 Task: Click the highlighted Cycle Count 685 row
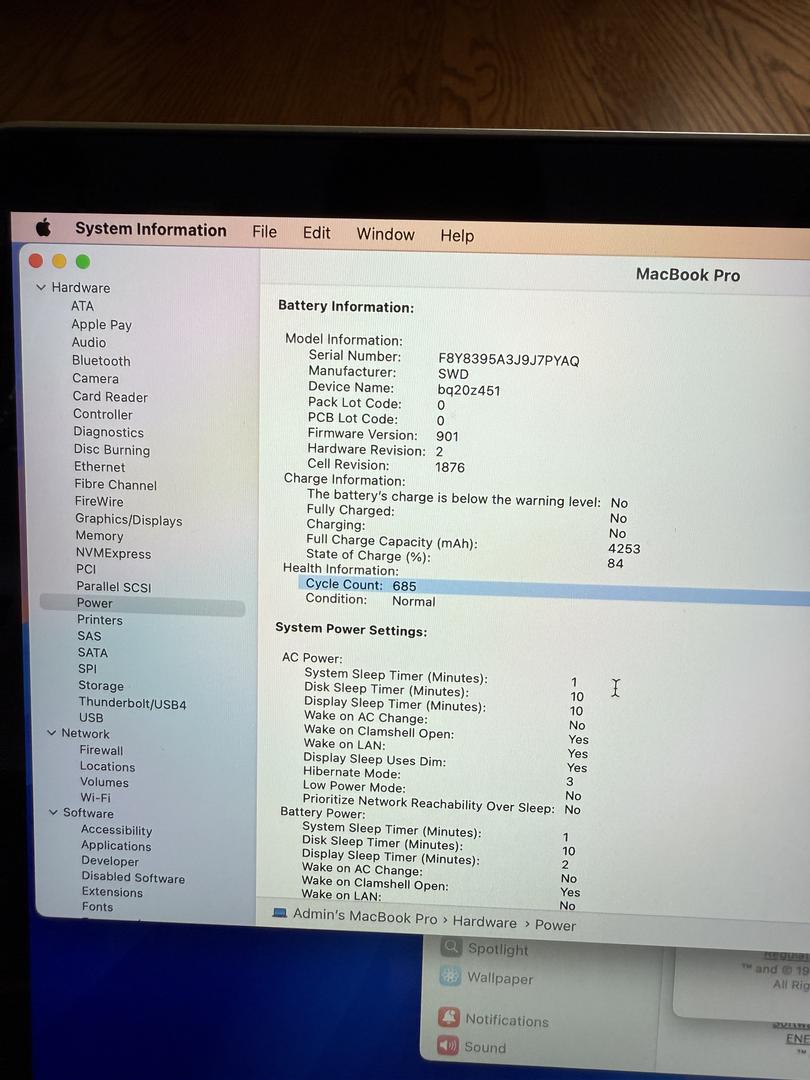point(554,590)
